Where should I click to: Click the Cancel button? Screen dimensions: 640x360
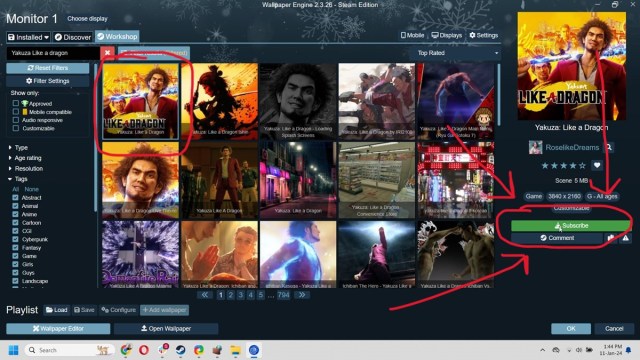pos(614,328)
